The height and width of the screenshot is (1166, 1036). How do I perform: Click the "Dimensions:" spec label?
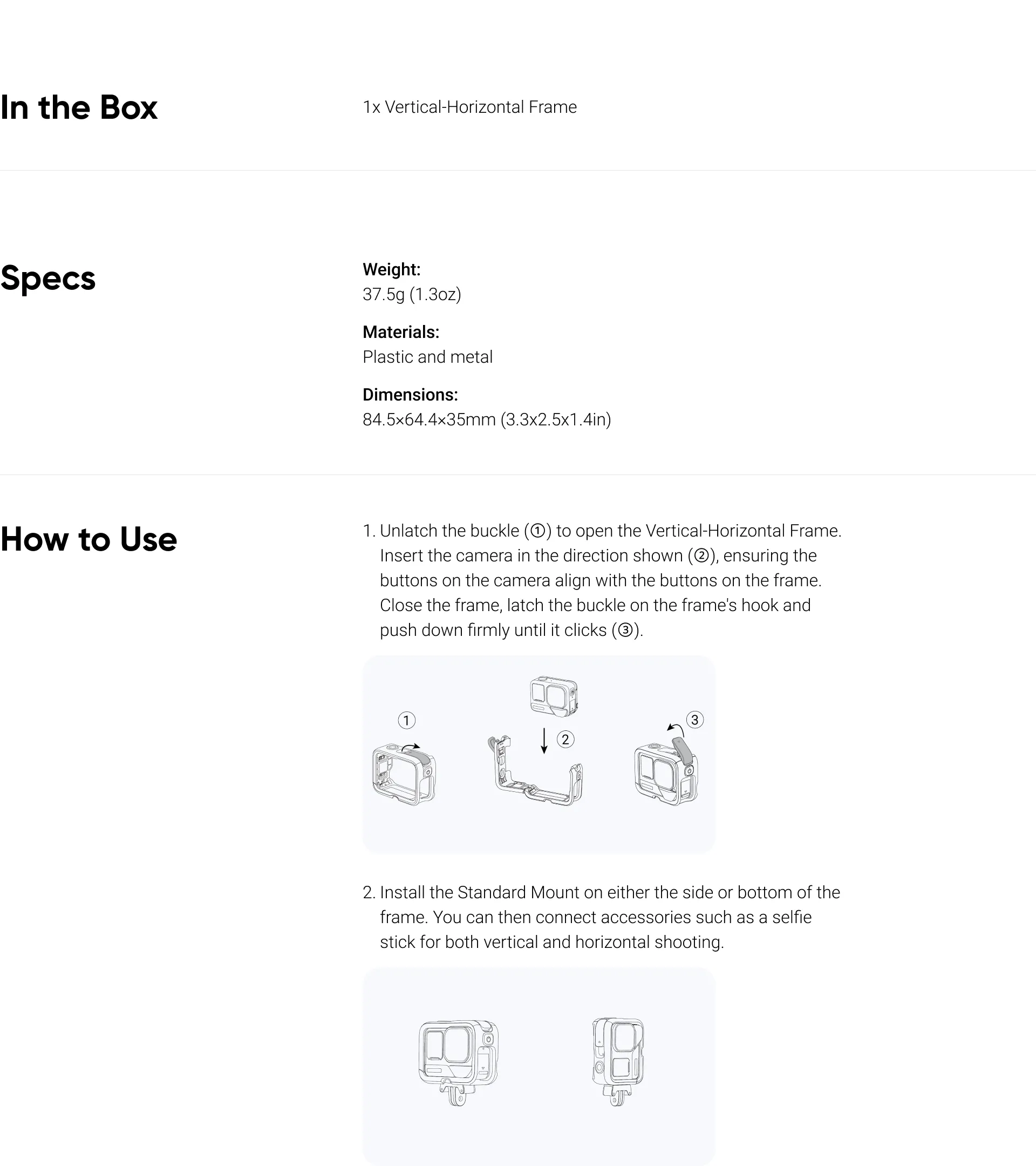[411, 395]
